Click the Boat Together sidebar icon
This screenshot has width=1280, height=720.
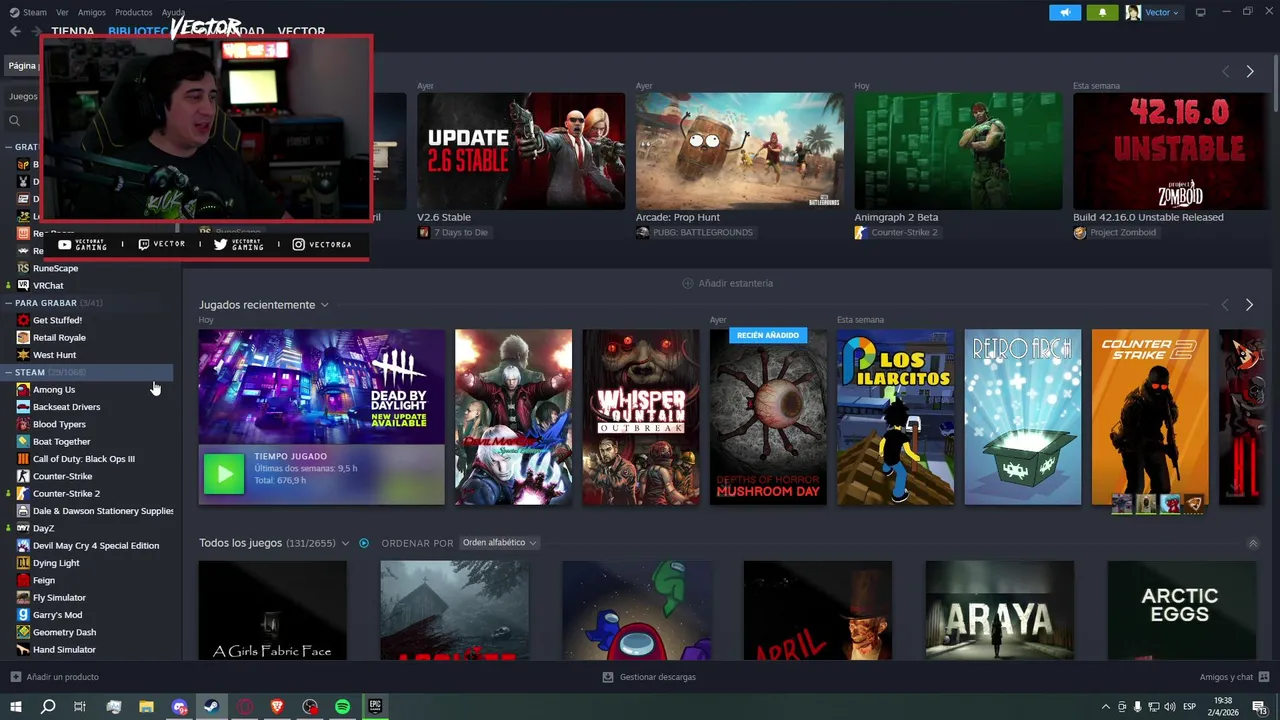click(x=23, y=441)
